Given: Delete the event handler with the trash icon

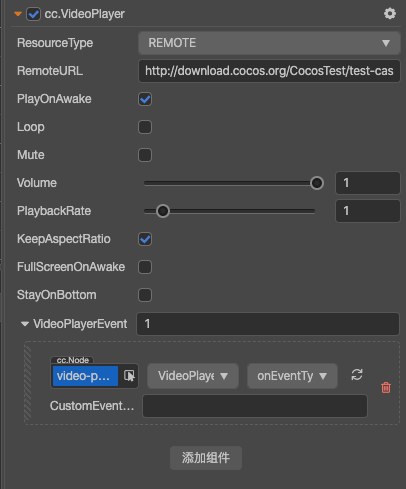Looking at the screenshot, I should 386,387.
